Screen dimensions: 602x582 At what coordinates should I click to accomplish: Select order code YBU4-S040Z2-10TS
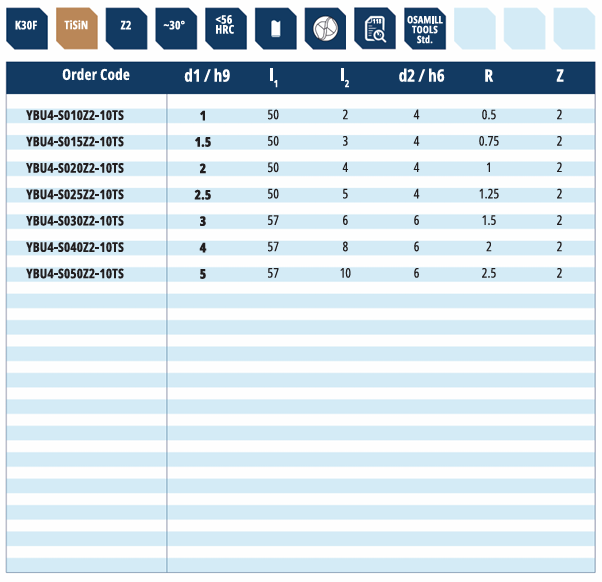coord(75,247)
